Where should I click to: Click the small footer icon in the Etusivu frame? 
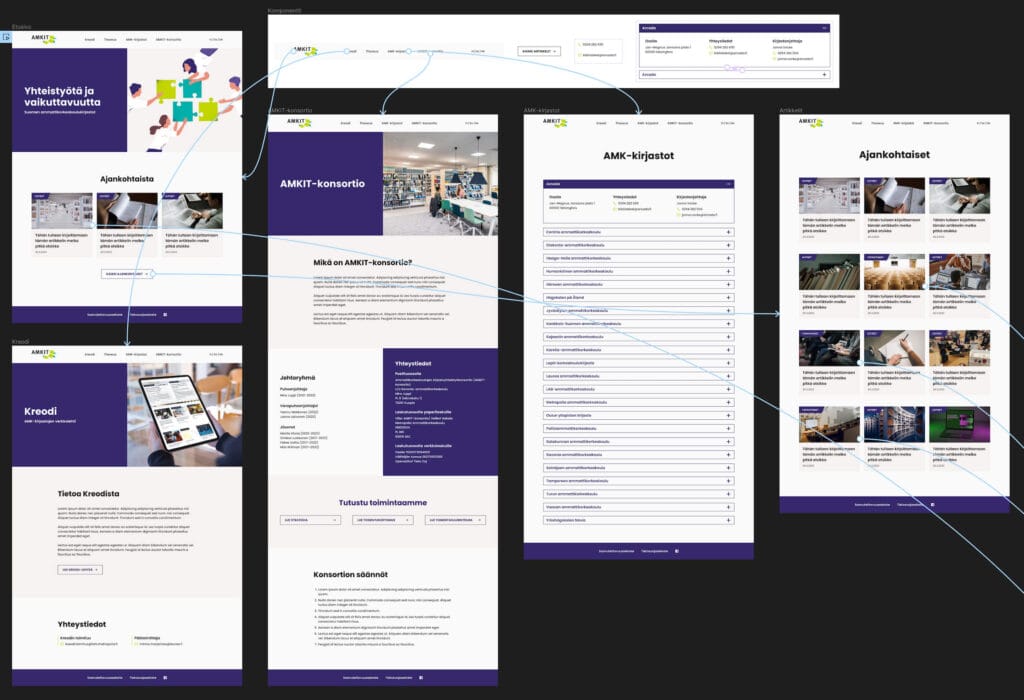(165, 315)
